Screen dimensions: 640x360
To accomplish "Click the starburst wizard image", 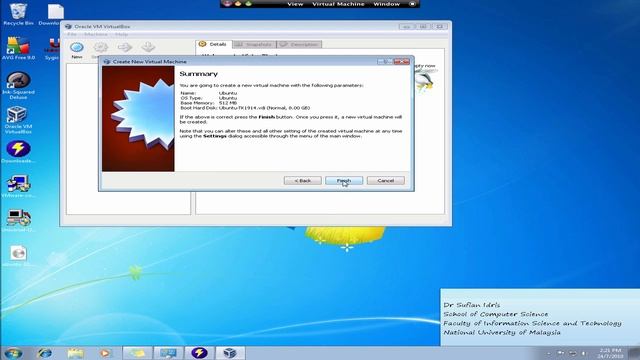I will [138, 119].
